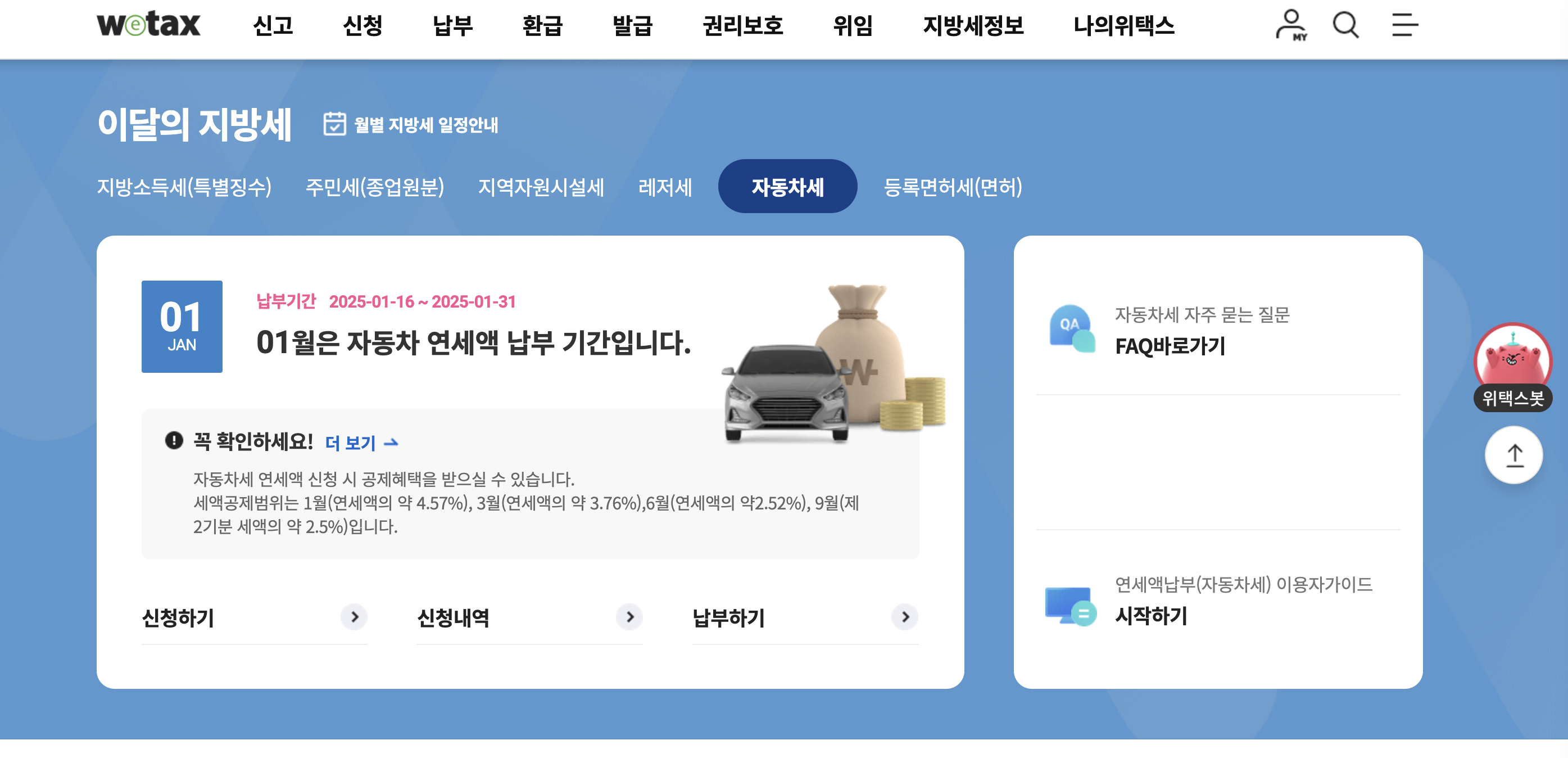
Task: Open 월별 지방세 일정안내 link
Action: 426,125
